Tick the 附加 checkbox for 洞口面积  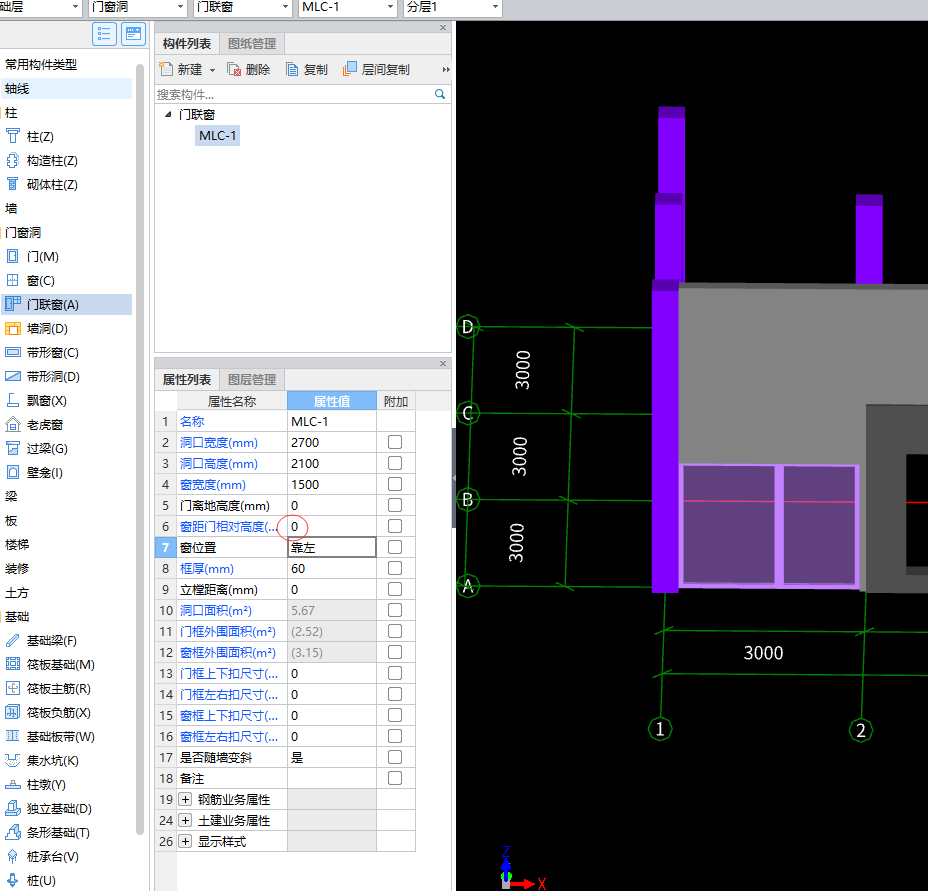click(x=395, y=610)
